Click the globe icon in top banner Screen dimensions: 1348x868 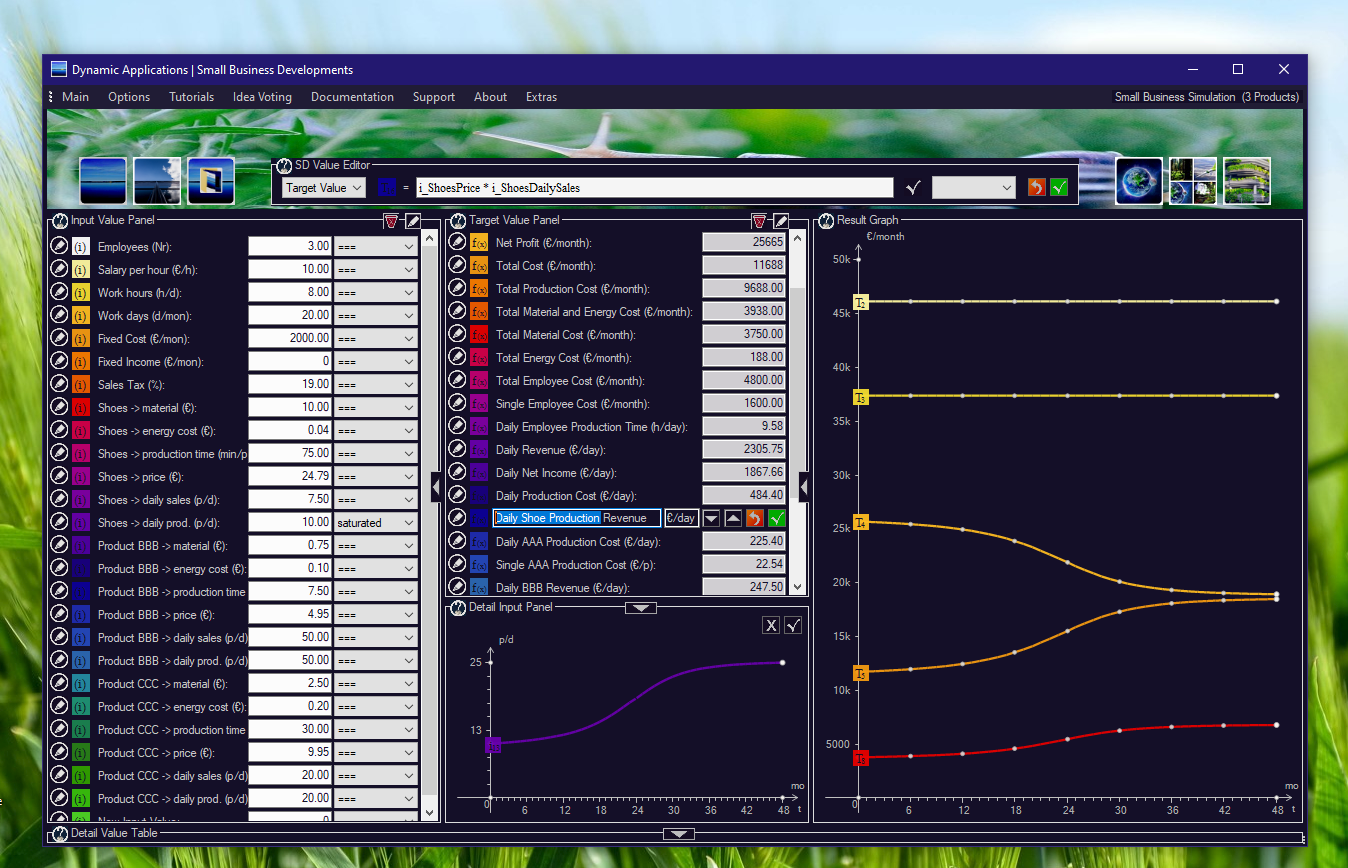1139,181
